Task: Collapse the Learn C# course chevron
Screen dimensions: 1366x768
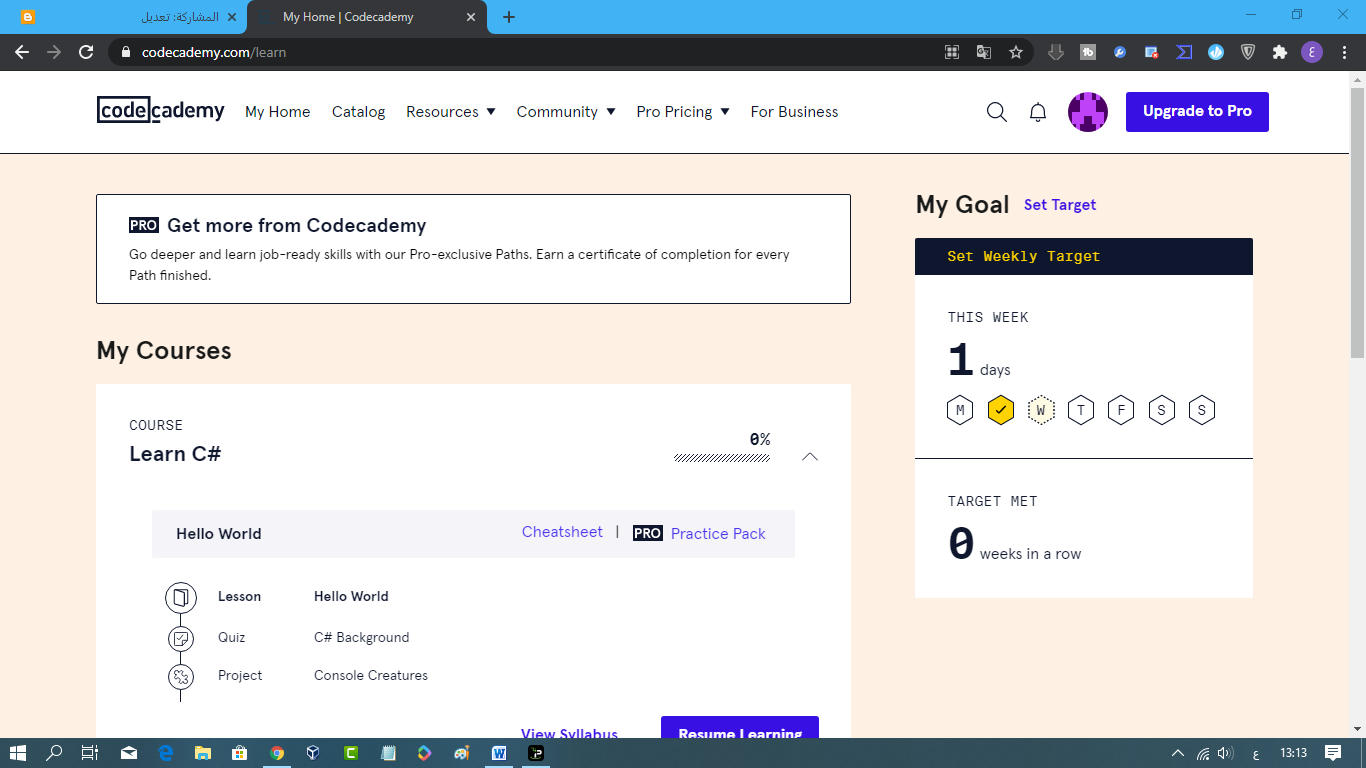Action: [x=810, y=457]
